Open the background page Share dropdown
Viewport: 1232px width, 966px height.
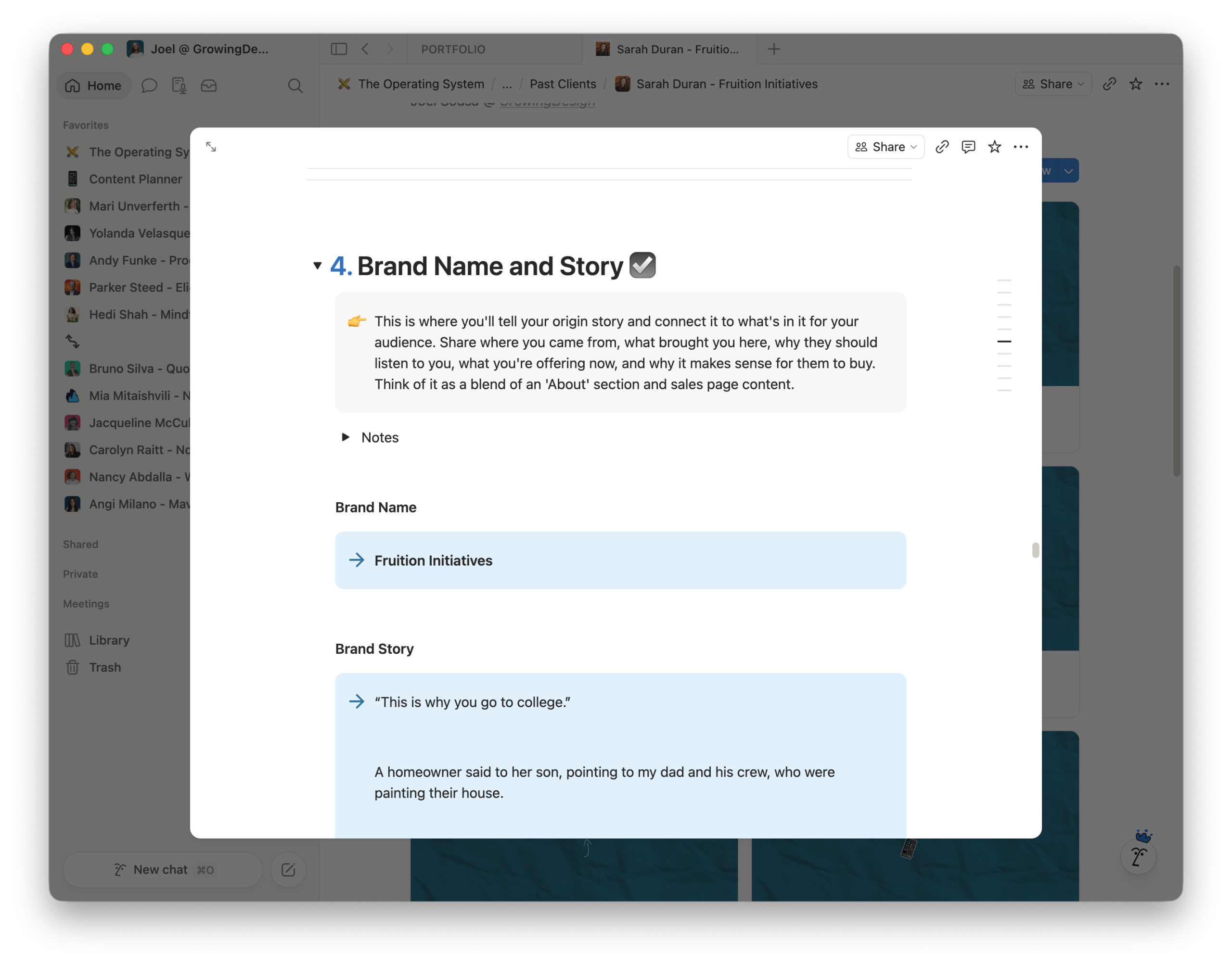point(1053,84)
